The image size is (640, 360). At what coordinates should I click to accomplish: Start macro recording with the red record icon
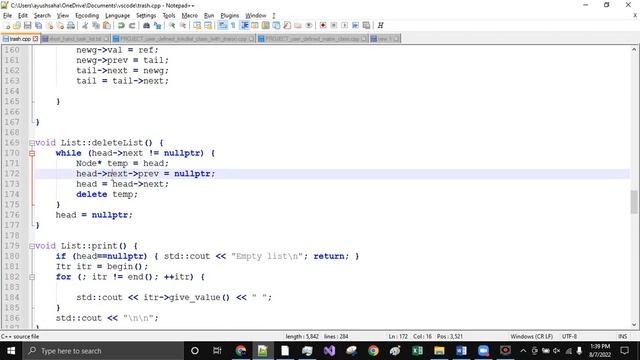323,25
